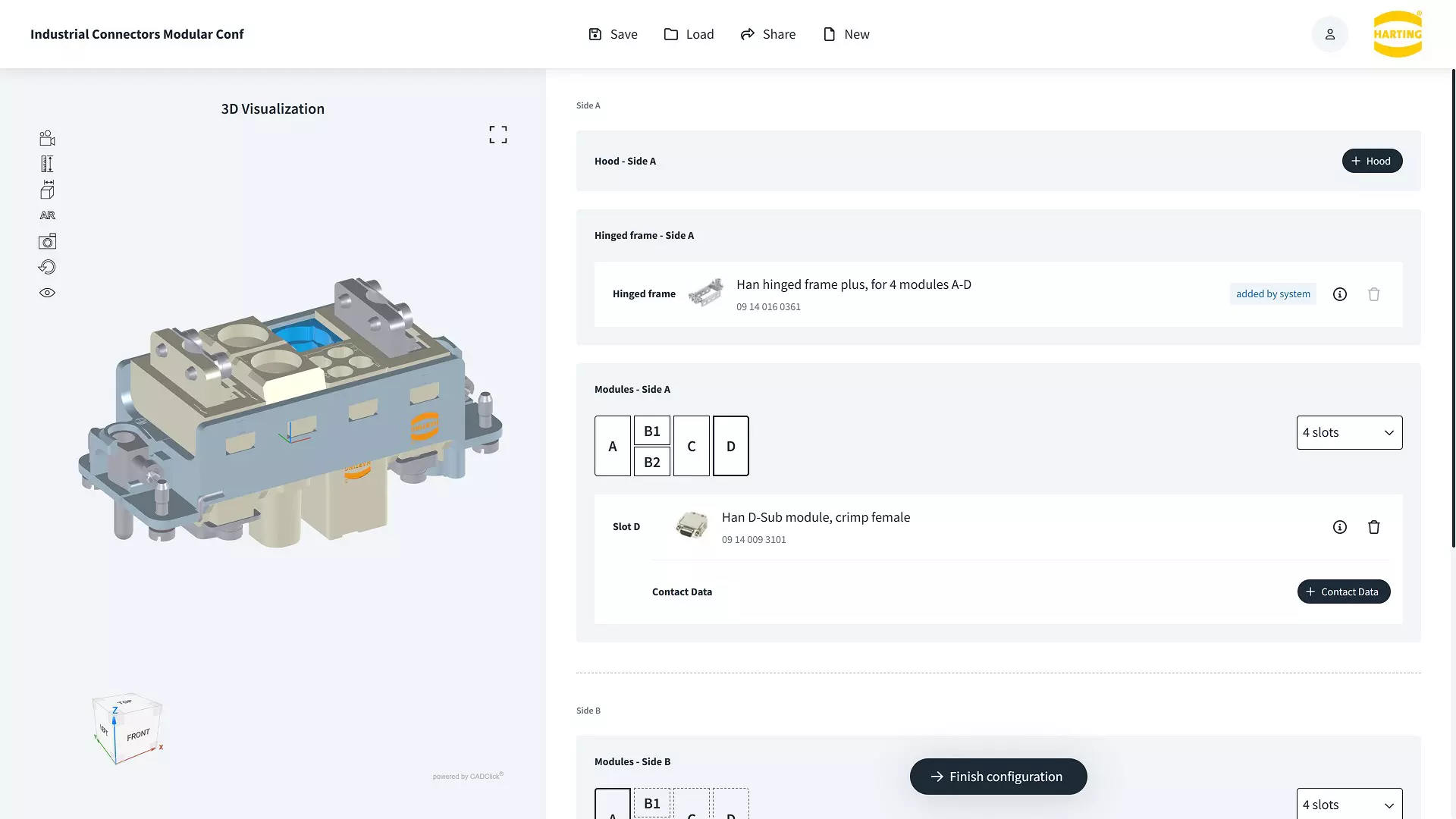Viewport: 1456px width, 819px height.
Task: Expand 3D visualization to fullscreen
Action: (498, 135)
